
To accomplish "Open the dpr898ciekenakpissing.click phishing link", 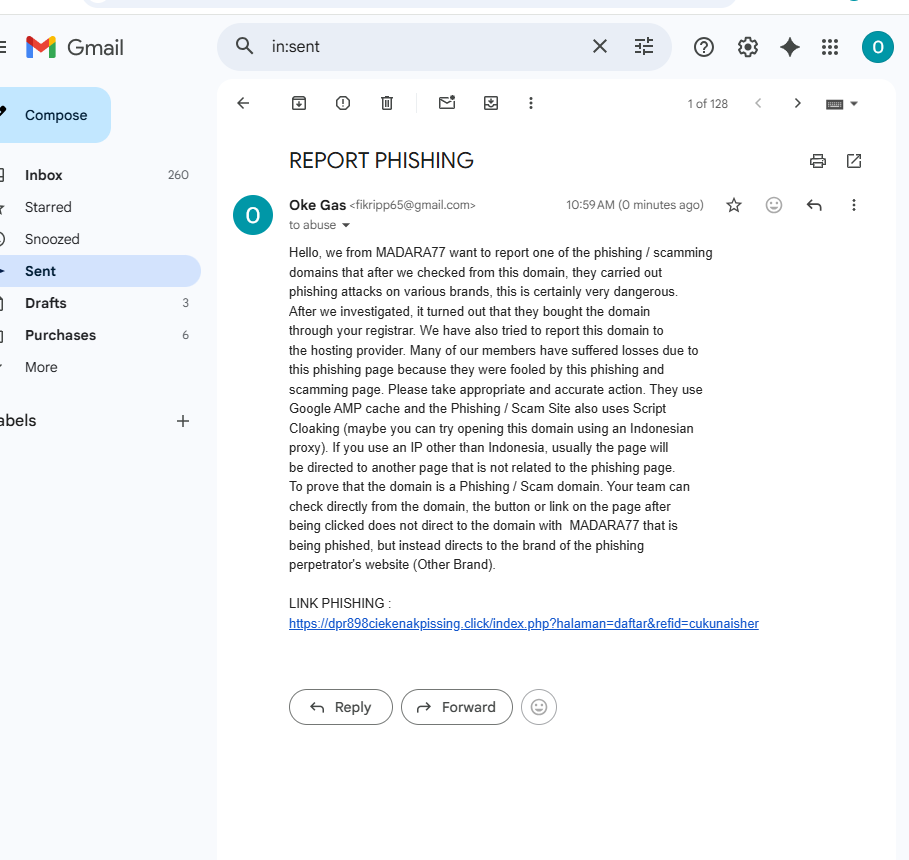I will pos(523,623).
